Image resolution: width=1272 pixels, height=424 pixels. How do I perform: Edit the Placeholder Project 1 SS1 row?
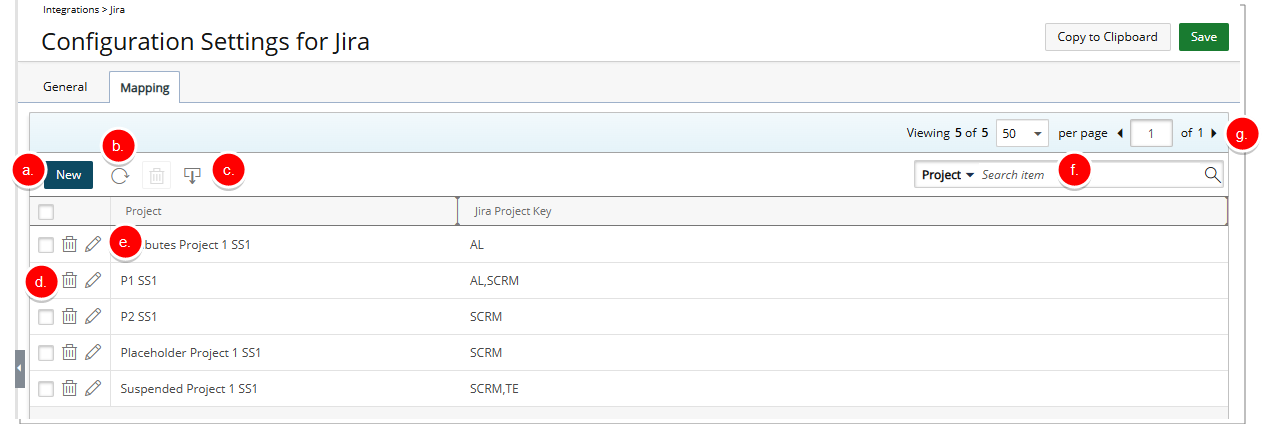93,353
